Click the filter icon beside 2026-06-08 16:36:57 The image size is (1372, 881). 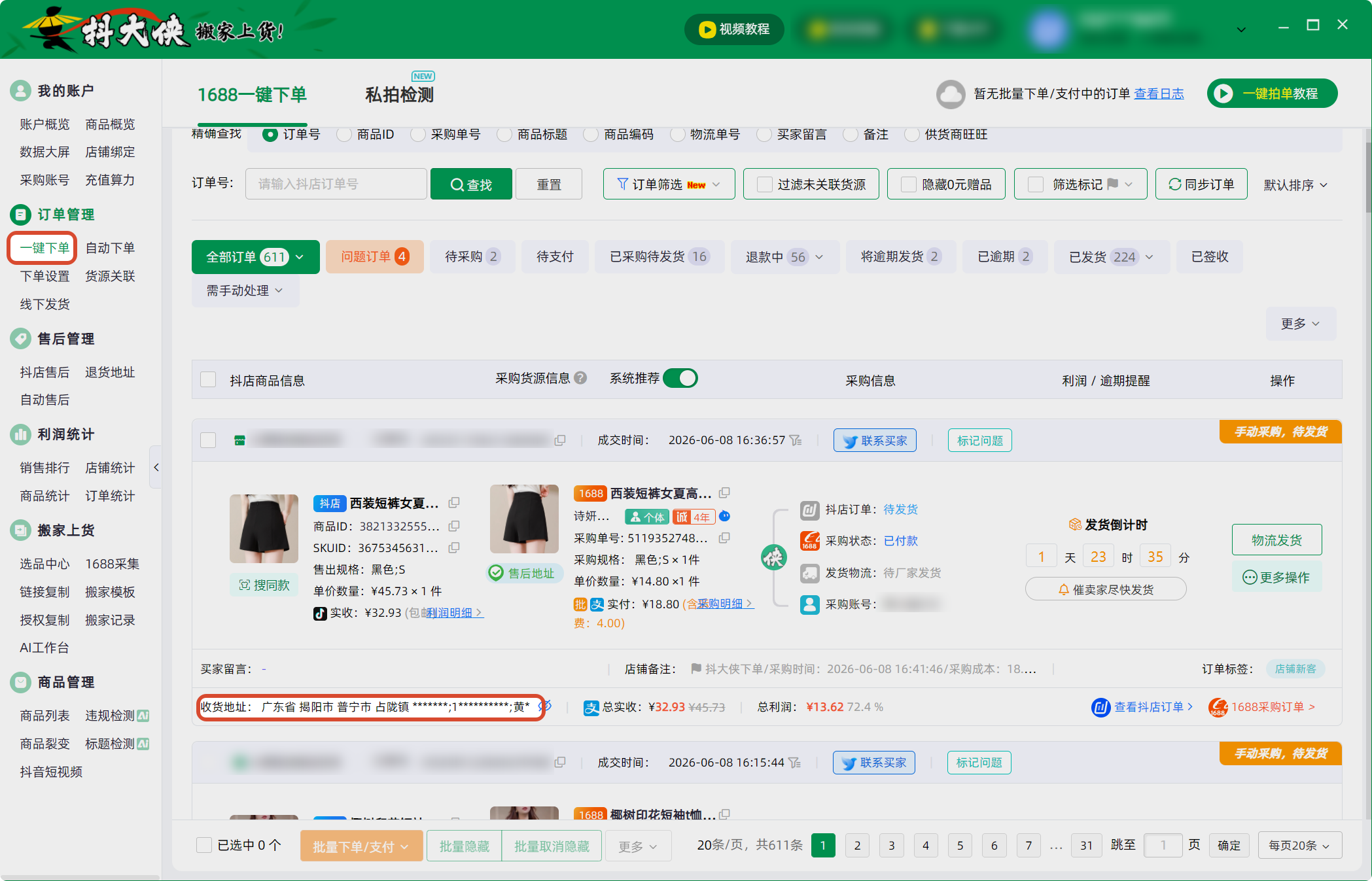click(x=796, y=440)
